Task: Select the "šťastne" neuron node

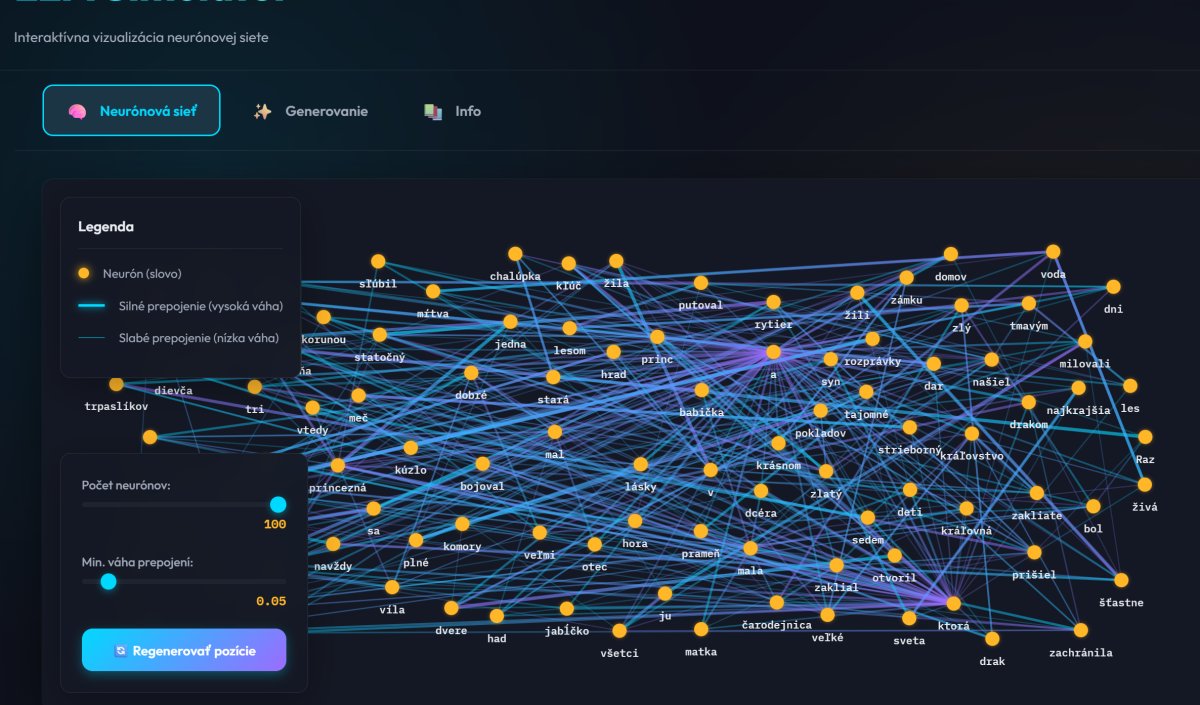Action: point(1121,580)
